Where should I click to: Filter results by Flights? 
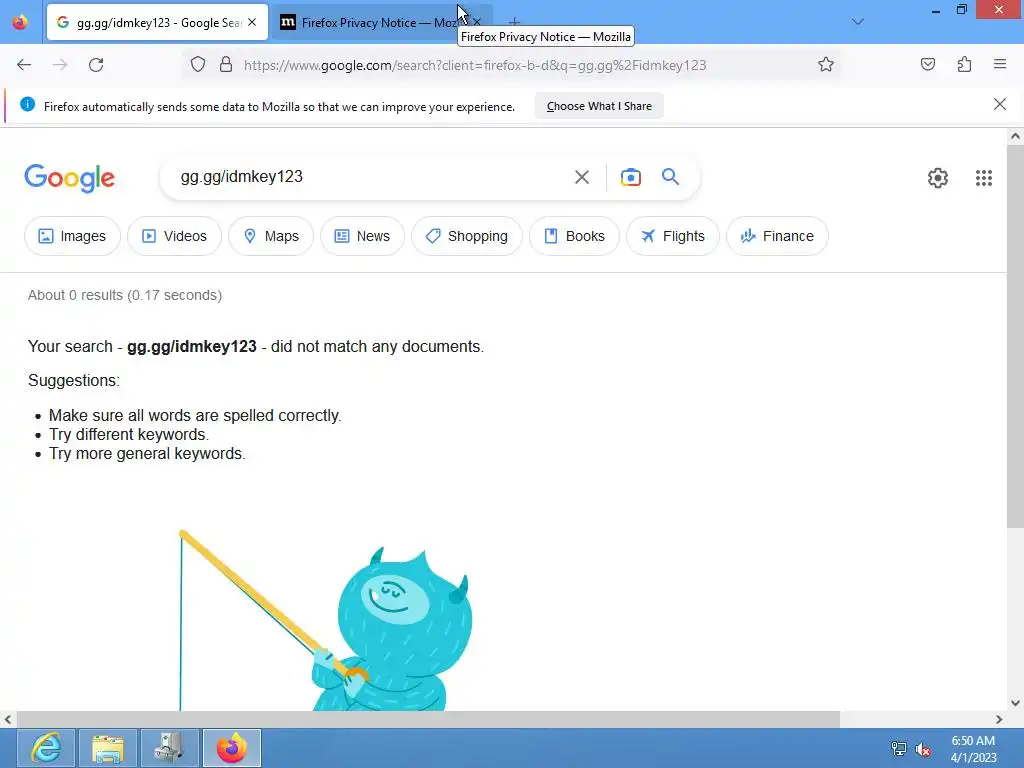(x=673, y=236)
